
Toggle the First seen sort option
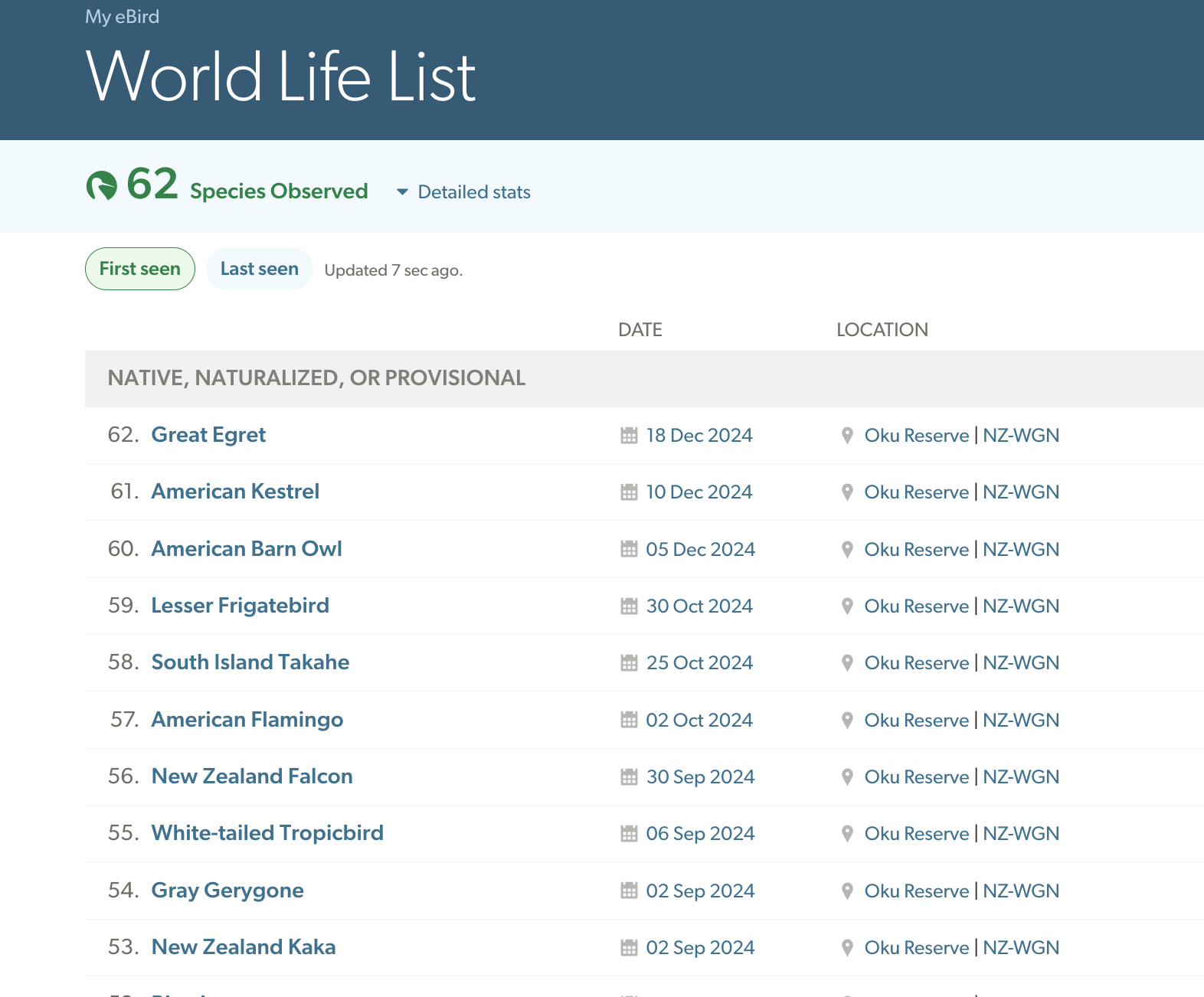pyautogui.click(x=140, y=269)
